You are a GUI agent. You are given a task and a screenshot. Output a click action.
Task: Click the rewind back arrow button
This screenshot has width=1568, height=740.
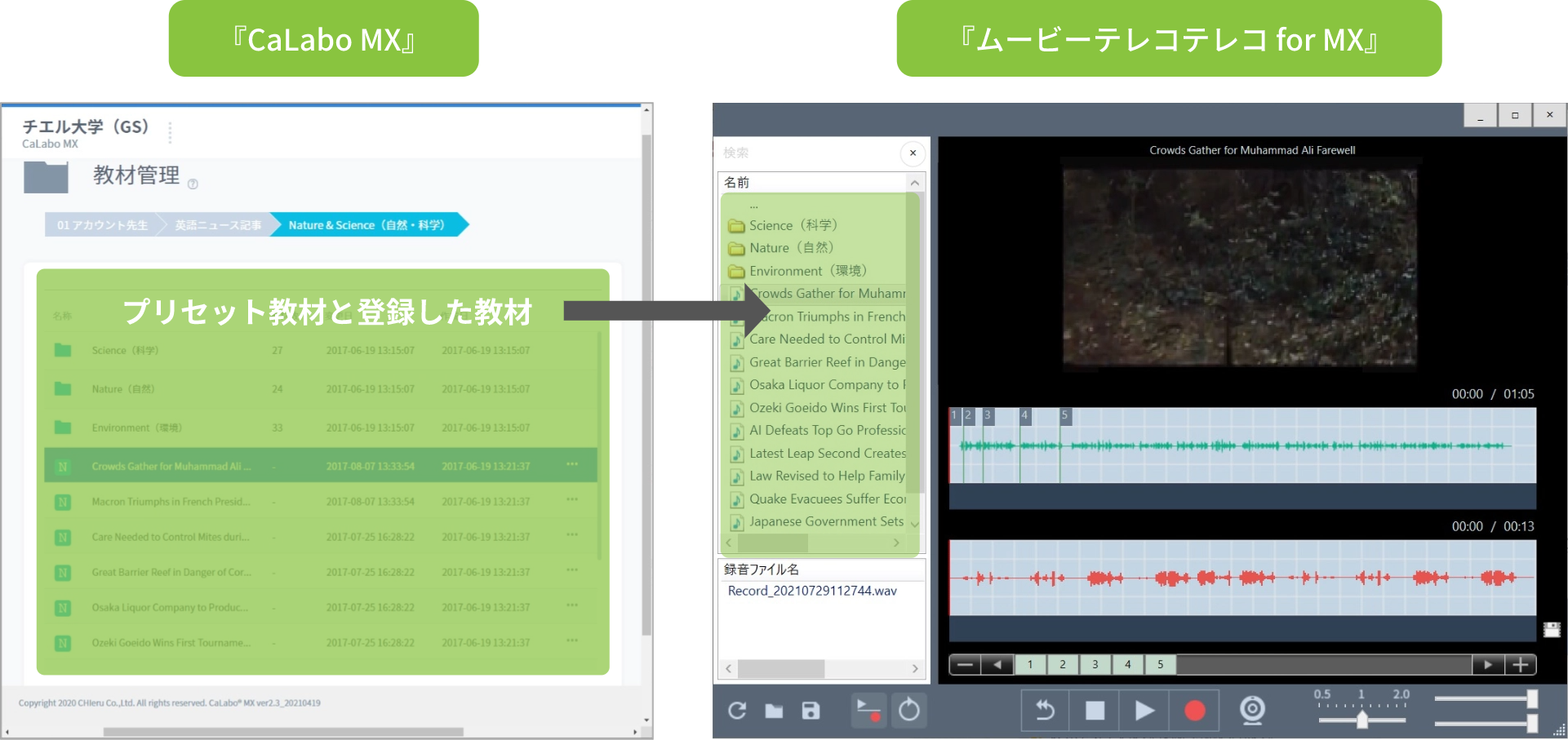coord(1046,711)
